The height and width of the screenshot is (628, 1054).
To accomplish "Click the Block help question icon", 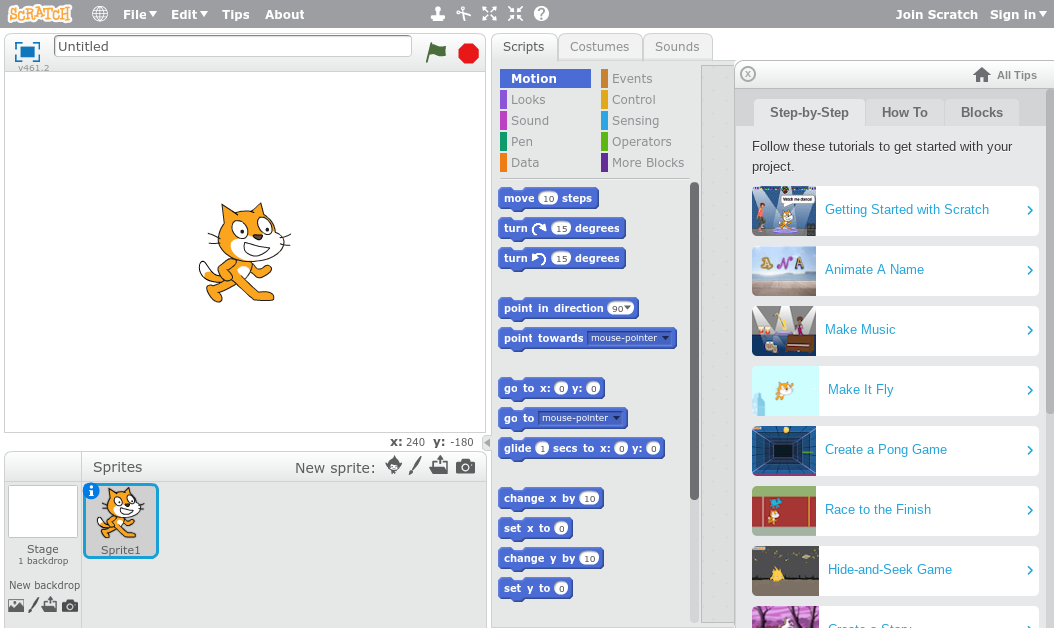I will pyautogui.click(x=541, y=13).
